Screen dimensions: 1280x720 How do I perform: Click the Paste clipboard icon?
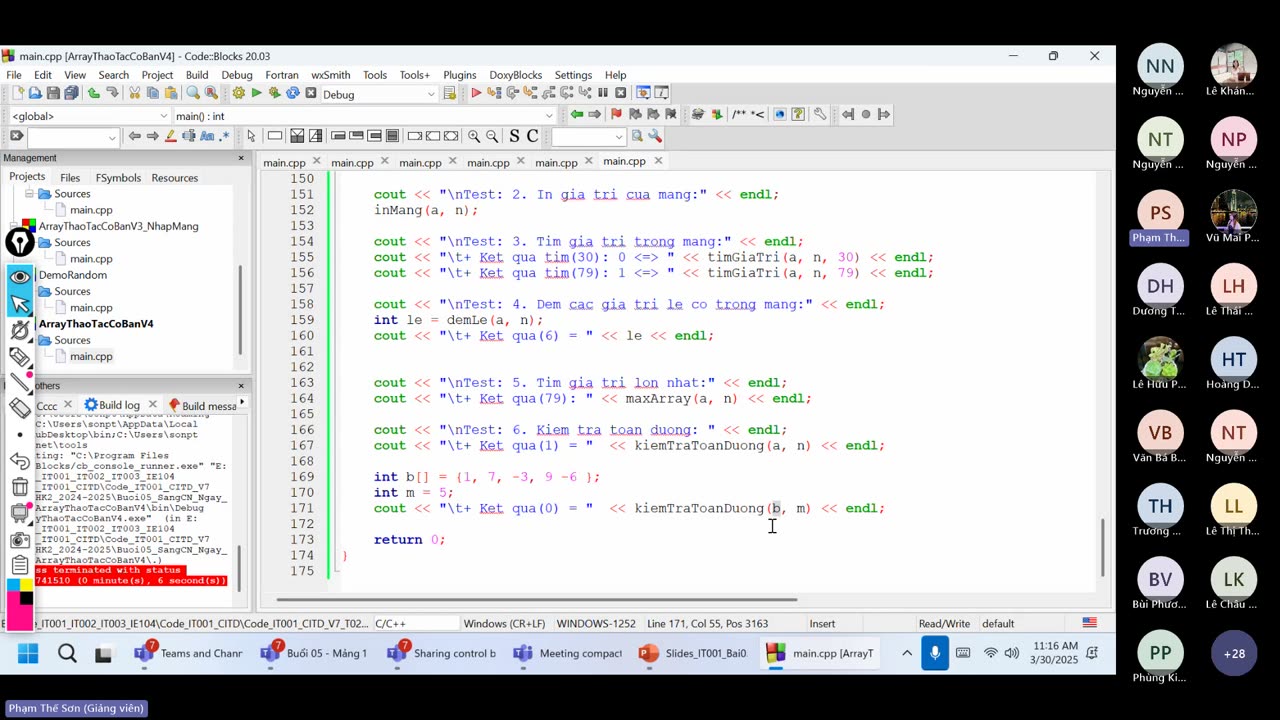point(171,93)
